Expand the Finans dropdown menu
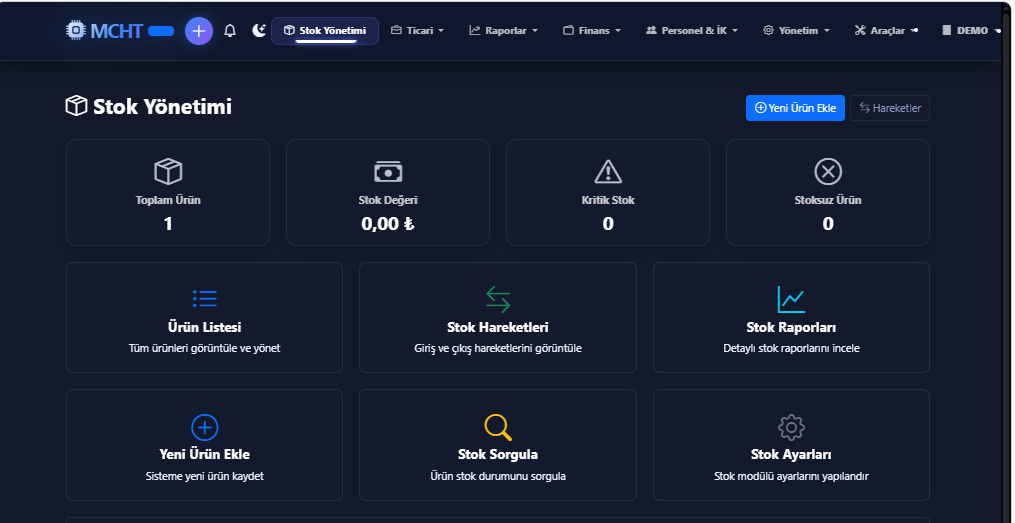Screen dimensions: 1015x523 coord(592,30)
